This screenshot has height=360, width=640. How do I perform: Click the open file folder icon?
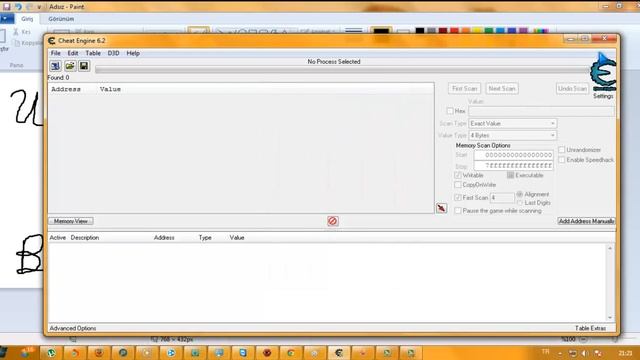tap(70, 66)
